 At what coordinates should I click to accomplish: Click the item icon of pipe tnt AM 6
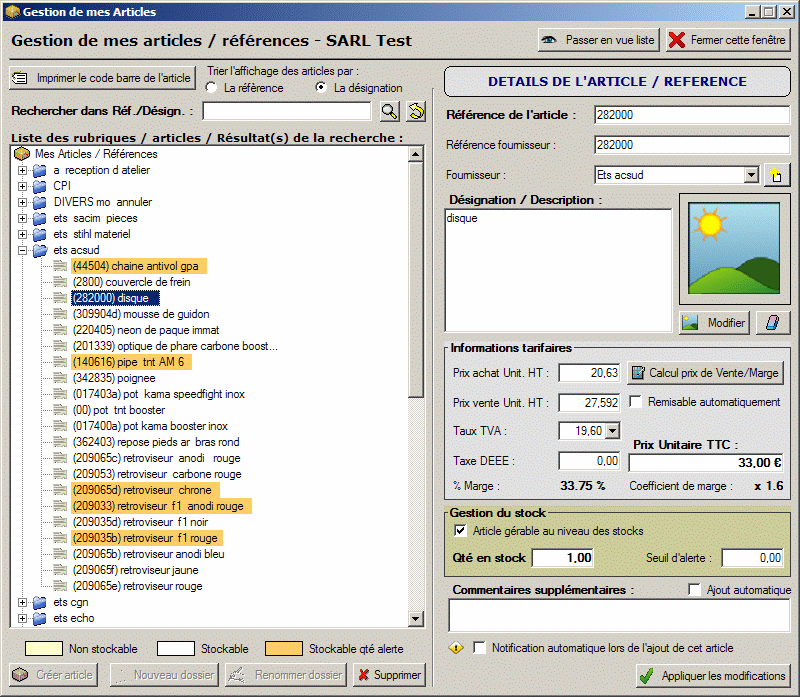click(x=60, y=362)
